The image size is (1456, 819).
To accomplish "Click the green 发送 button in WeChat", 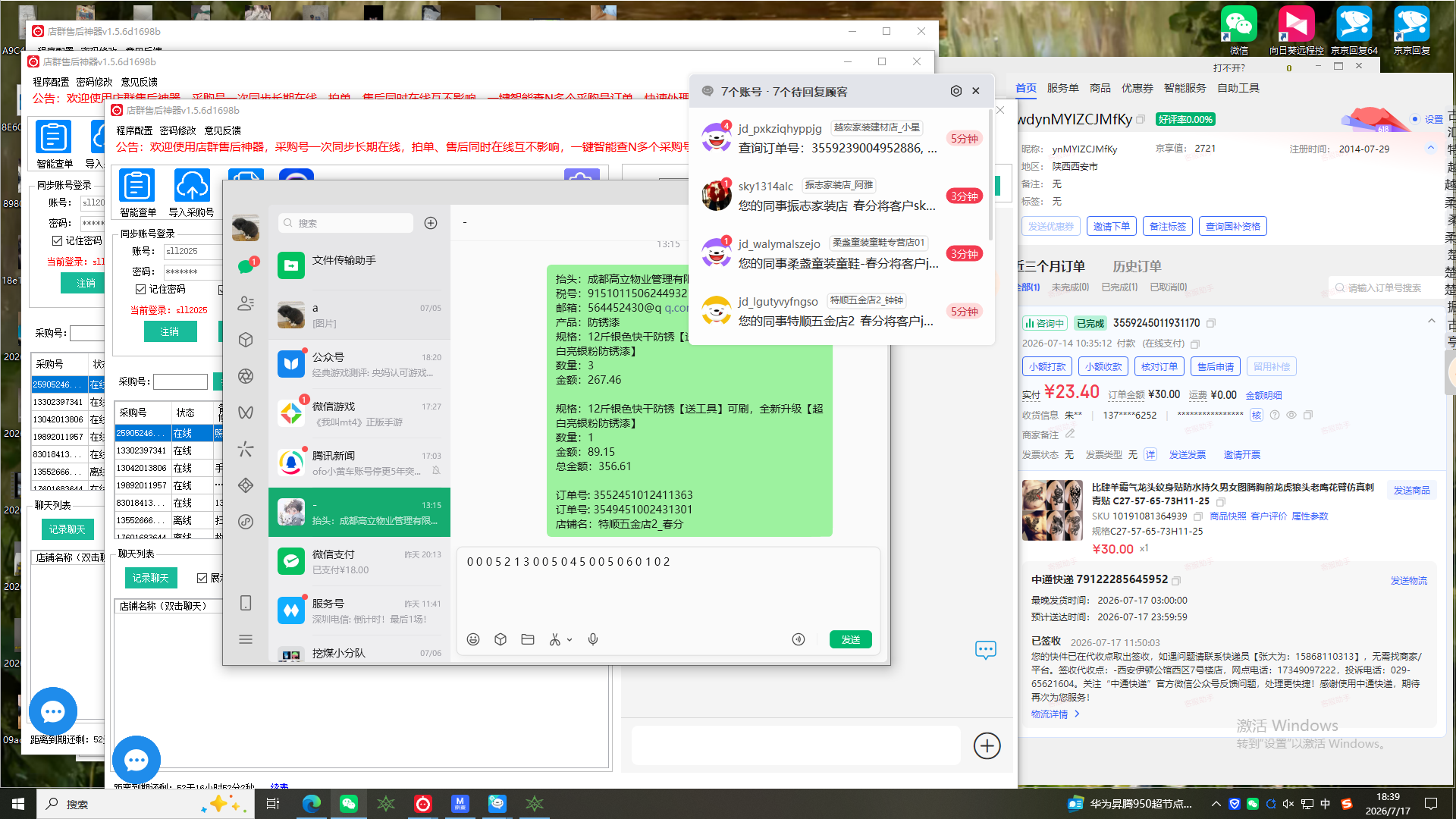I will [850, 639].
